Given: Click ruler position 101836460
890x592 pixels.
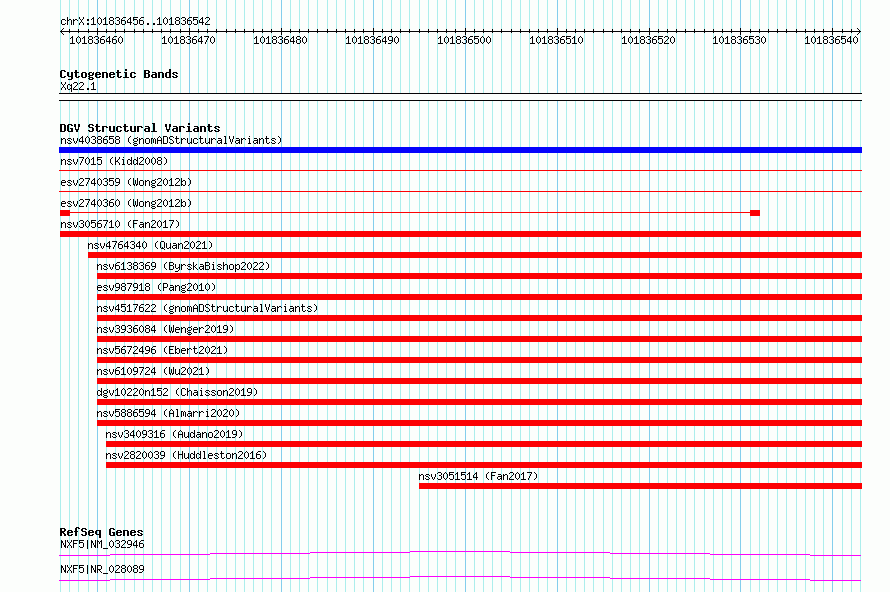Looking at the screenshot, I should pos(96,40).
